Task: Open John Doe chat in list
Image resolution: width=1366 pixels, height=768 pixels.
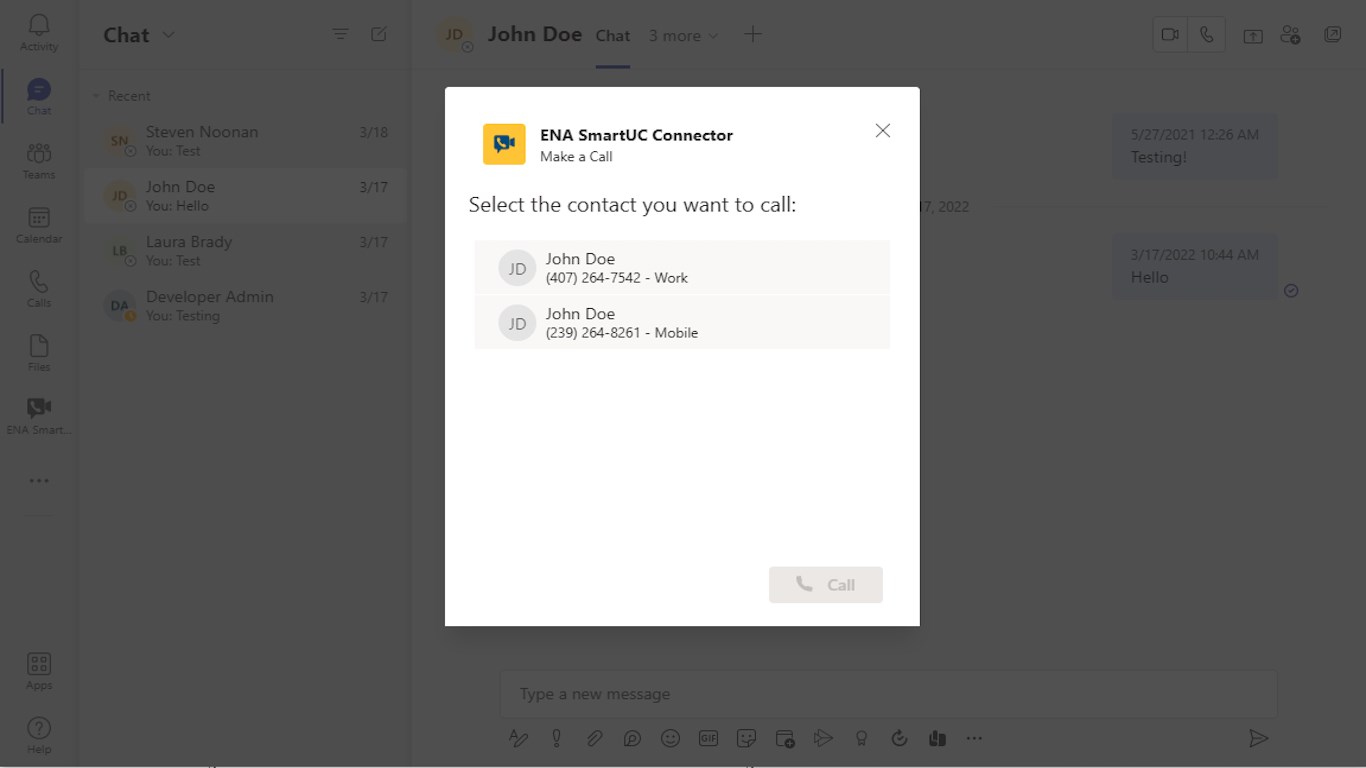Action: (245, 196)
